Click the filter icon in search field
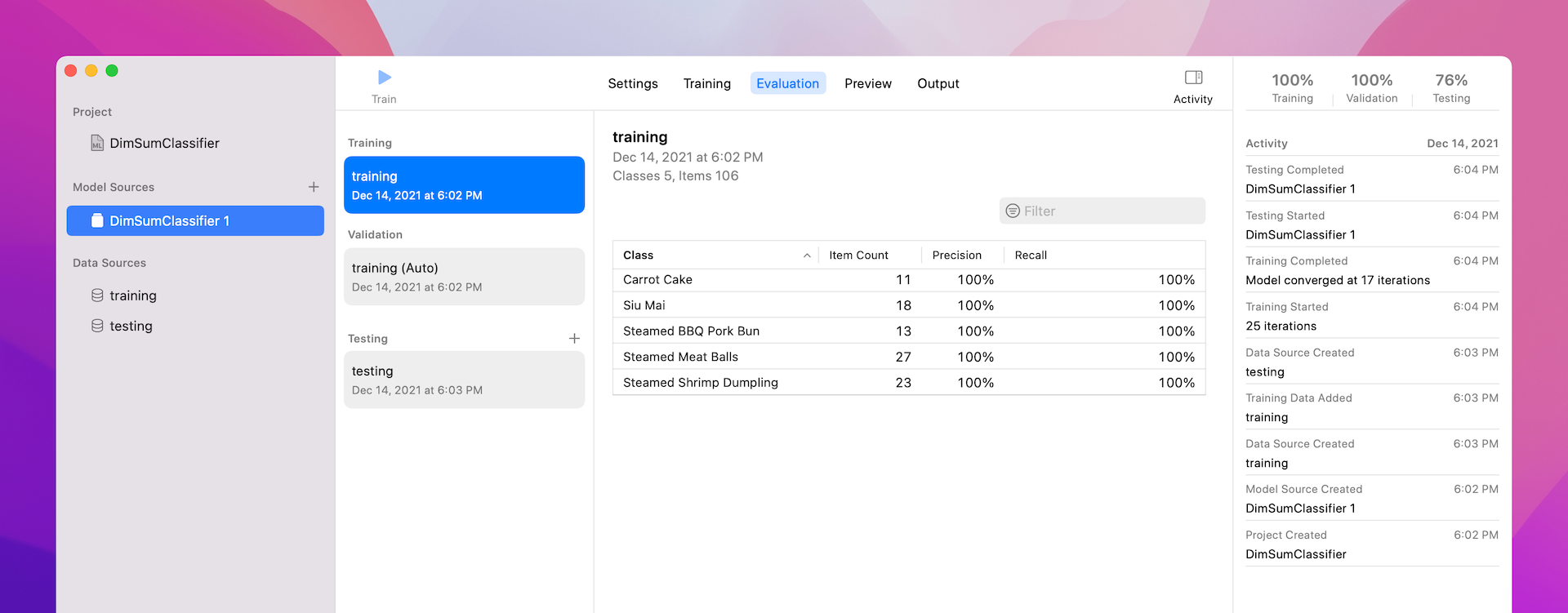The height and width of the screenshot is (613, 1568). click(1013, 211)
